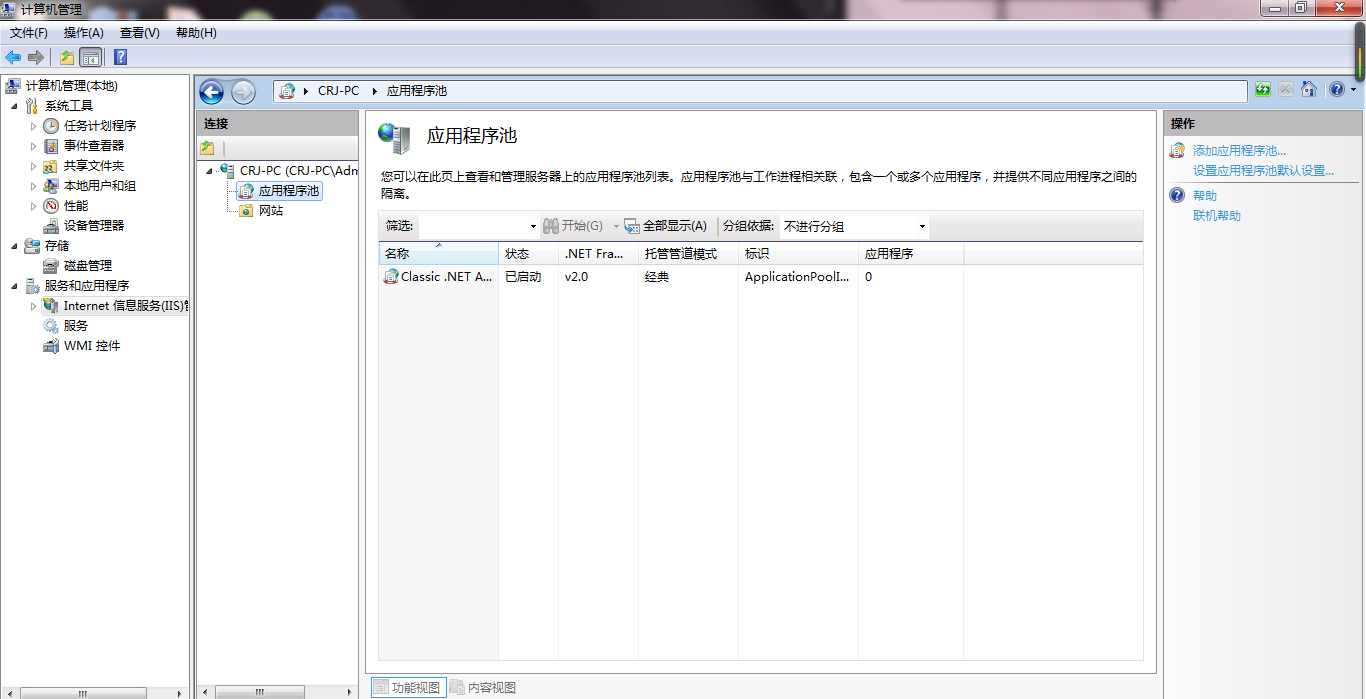
Task: Open the IIS home view via the house icon
Action: tap(1309, 90)
